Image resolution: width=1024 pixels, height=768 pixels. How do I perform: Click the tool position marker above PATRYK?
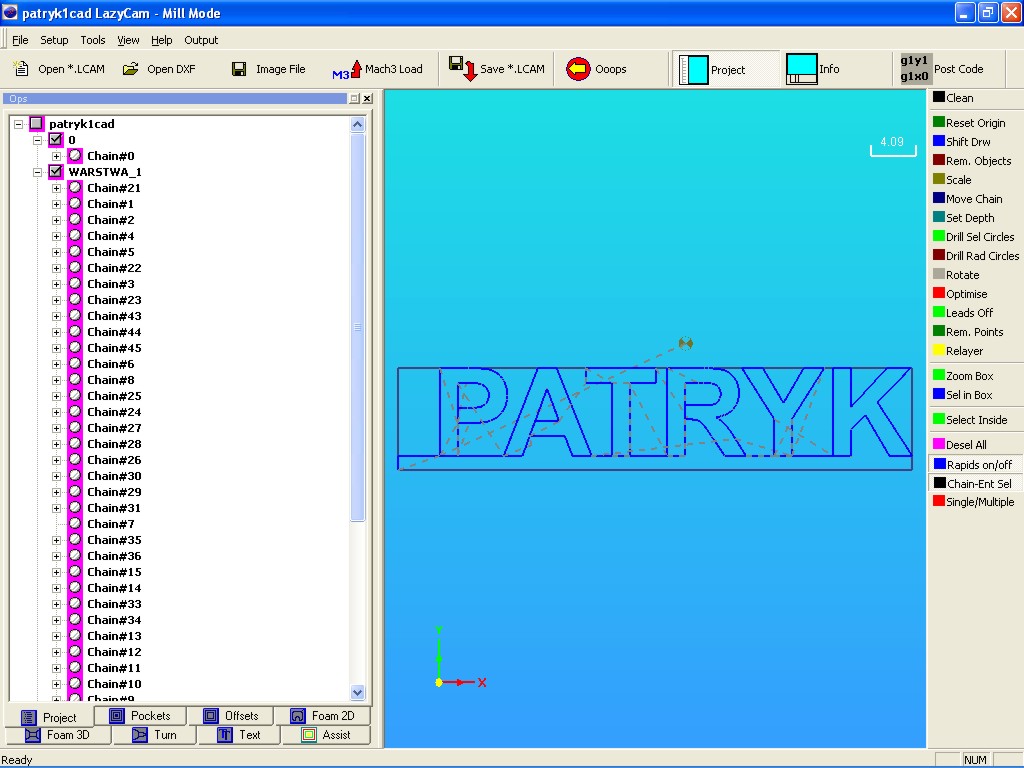pyautogui.click(x=685, y=343)
